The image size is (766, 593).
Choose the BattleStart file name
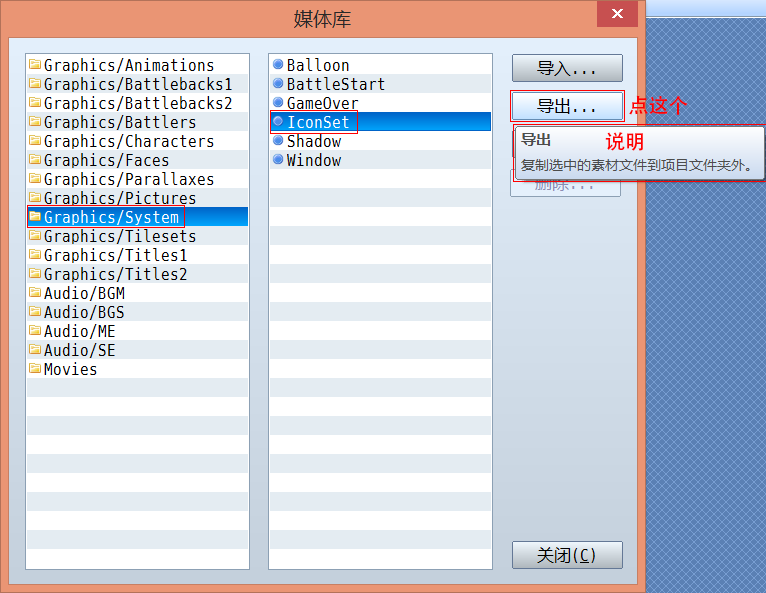coord(336,84)
